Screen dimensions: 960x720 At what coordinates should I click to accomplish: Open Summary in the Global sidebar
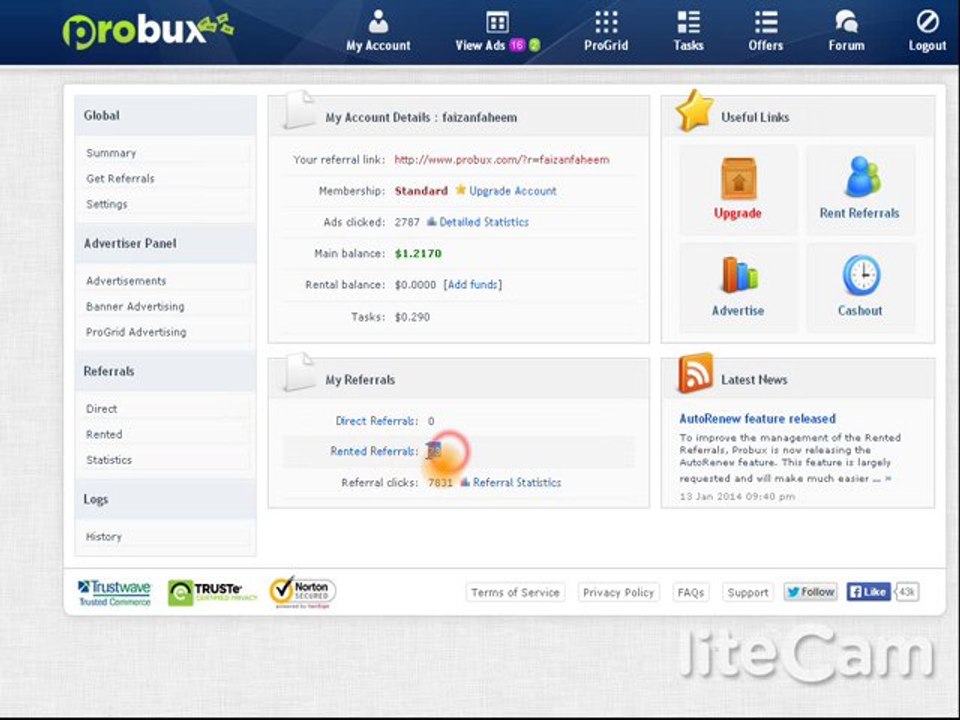(x=111, y=153)
